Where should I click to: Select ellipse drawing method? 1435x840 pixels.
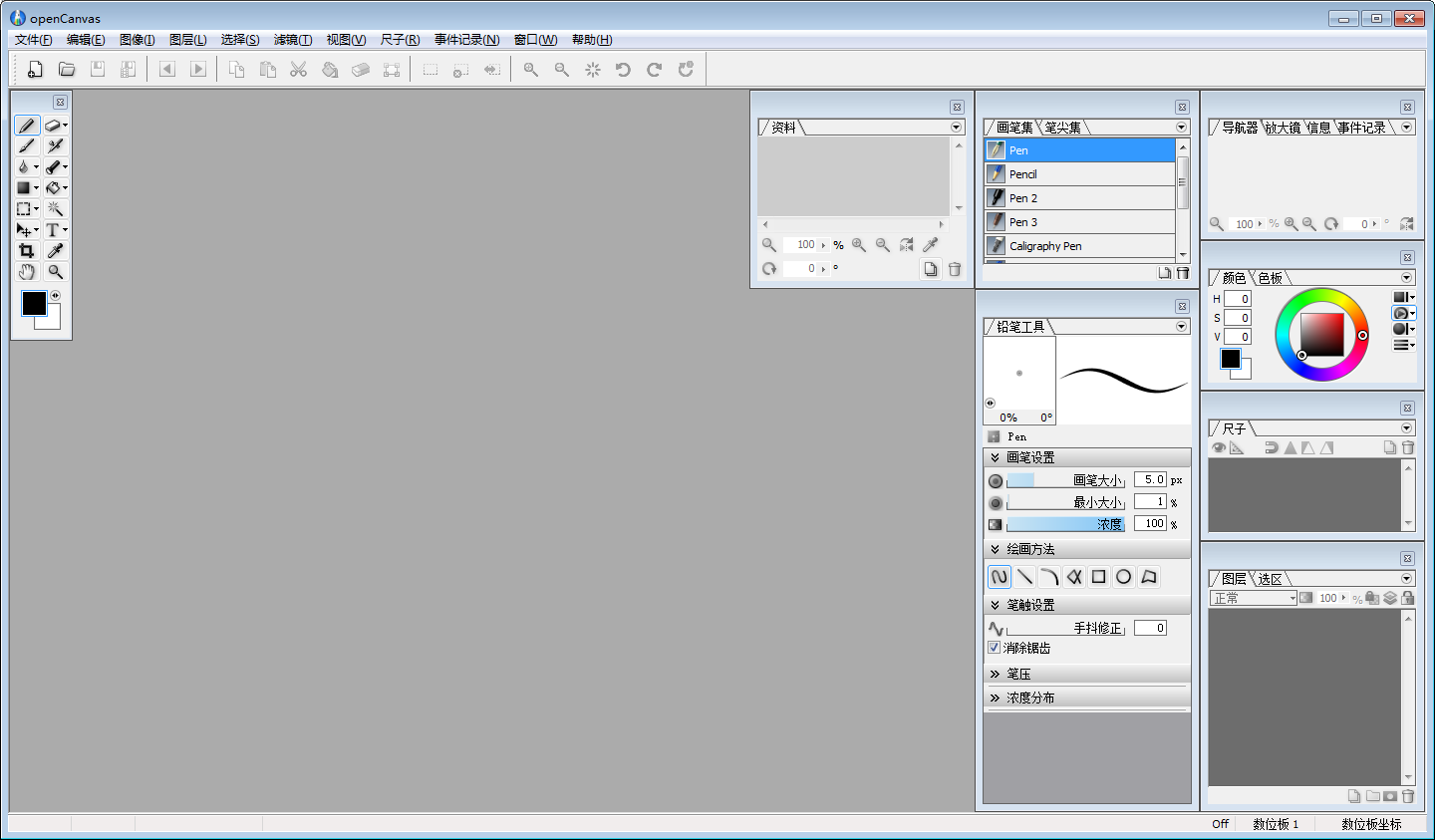tap(1124, 577)
